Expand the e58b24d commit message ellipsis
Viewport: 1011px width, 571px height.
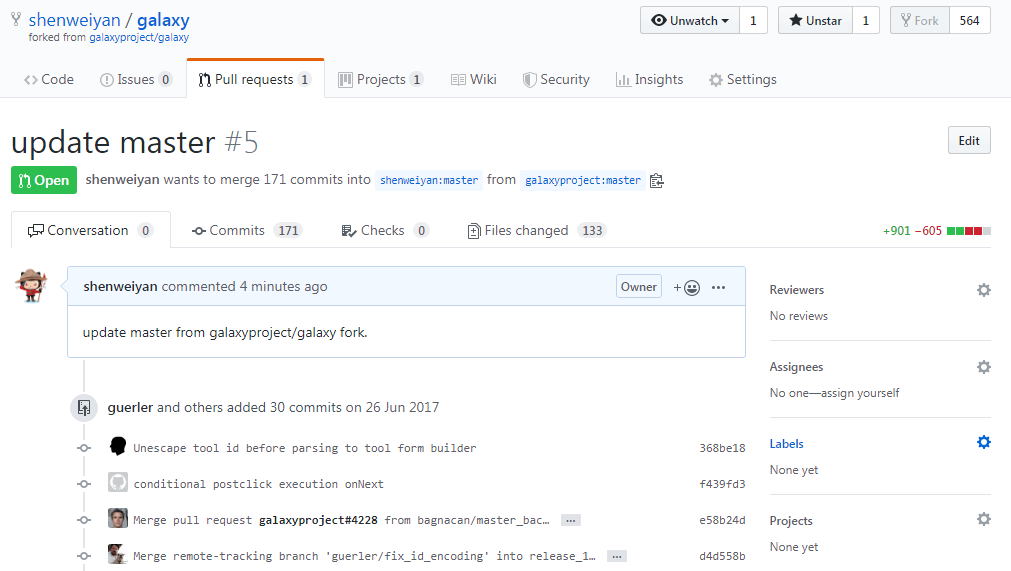pos(571,520)
